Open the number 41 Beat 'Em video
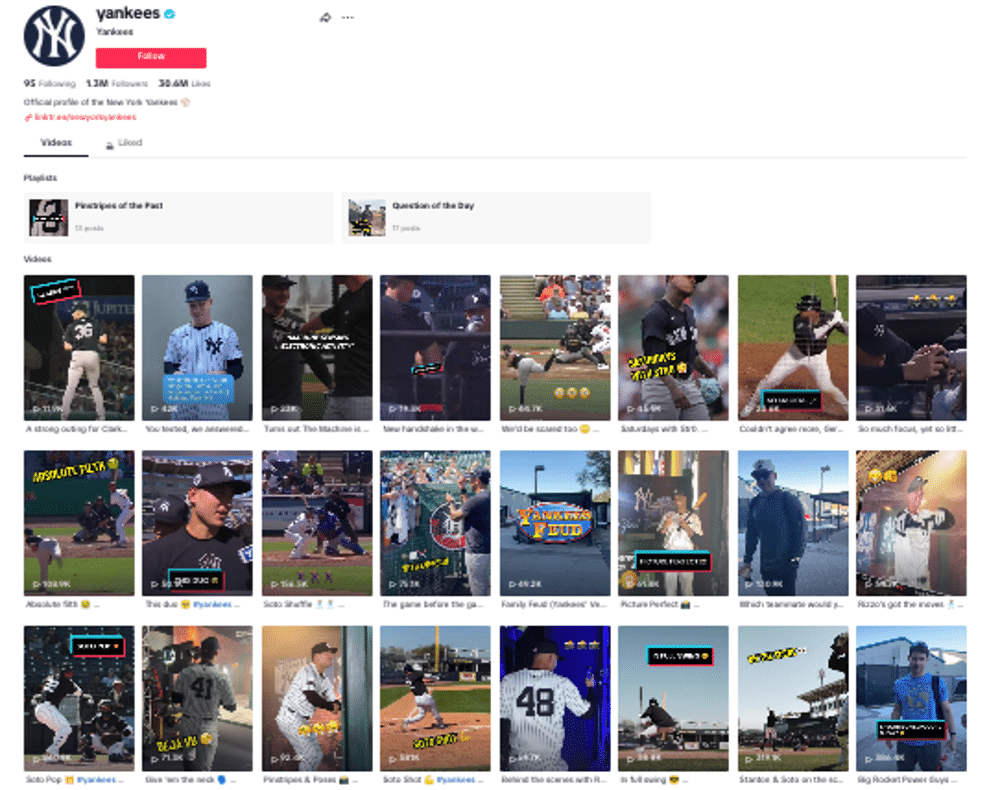Screen dimensions: 1000x790 [x=197, y=698]
